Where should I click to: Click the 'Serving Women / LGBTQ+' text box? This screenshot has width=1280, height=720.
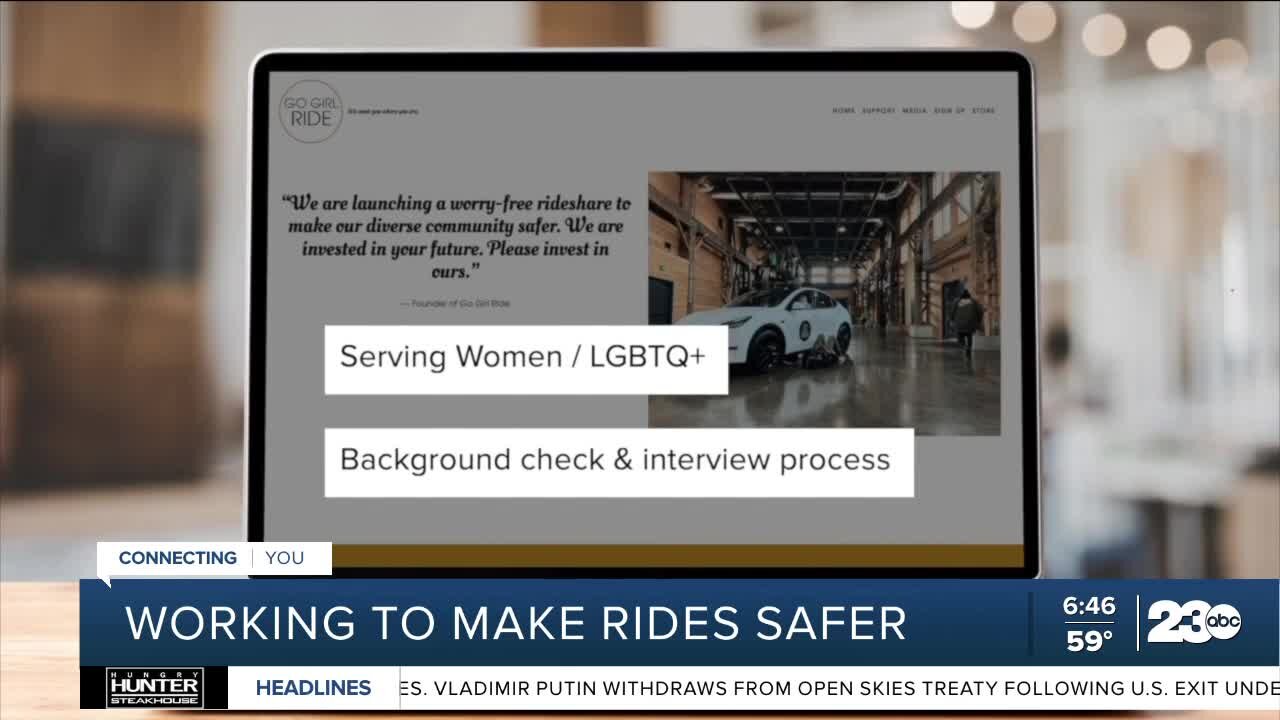(526, 358)
